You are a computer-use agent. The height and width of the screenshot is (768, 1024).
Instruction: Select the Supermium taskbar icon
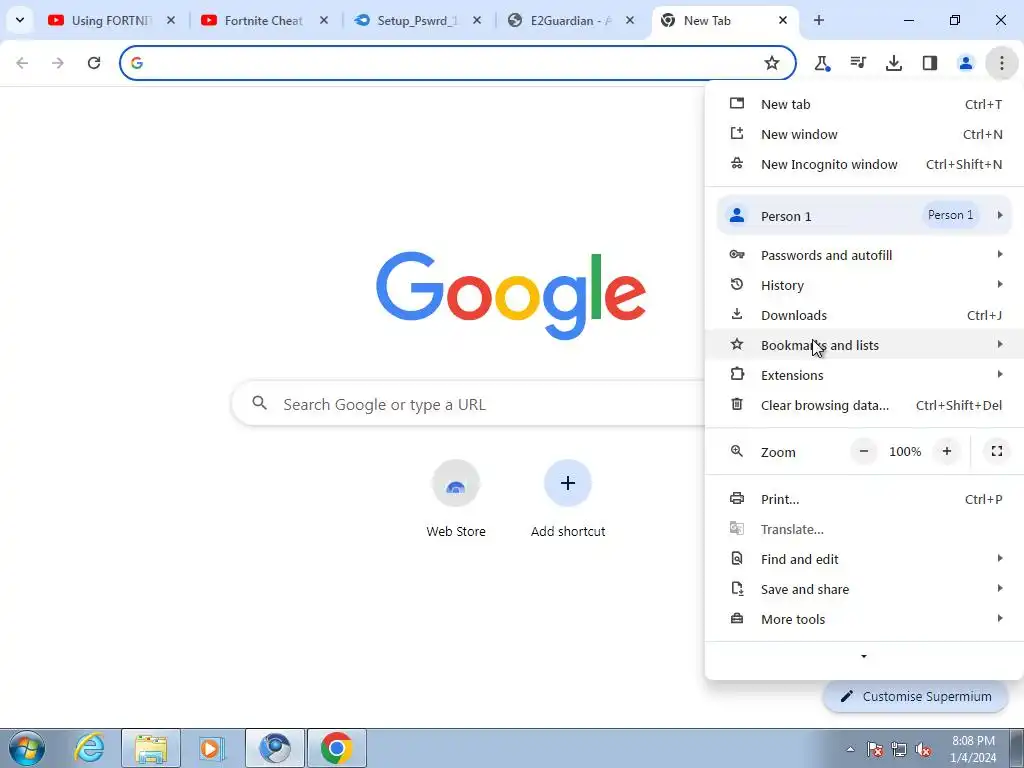(275, 748)
